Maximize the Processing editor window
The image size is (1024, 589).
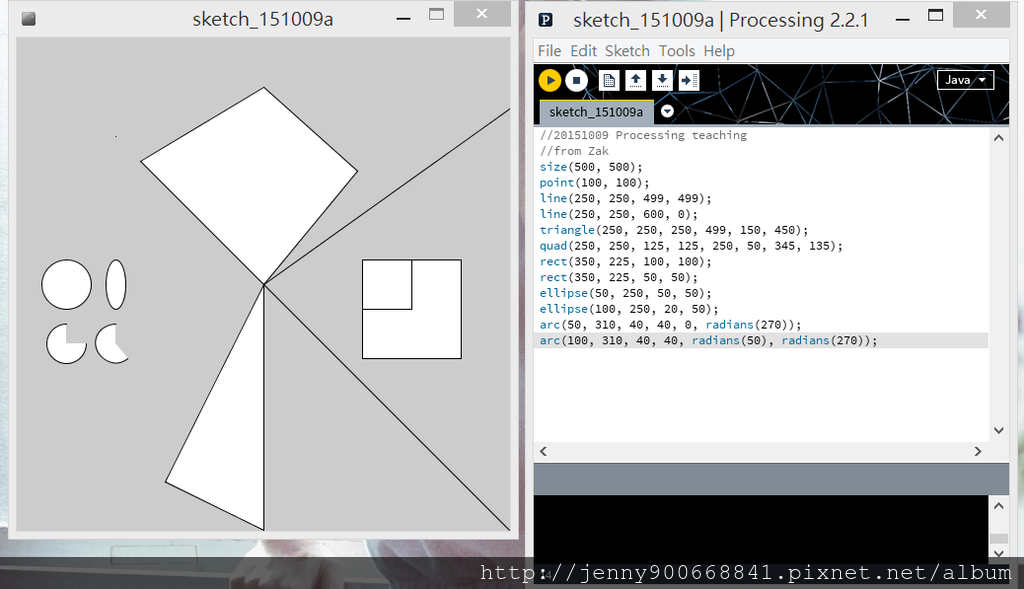[935, 16]
